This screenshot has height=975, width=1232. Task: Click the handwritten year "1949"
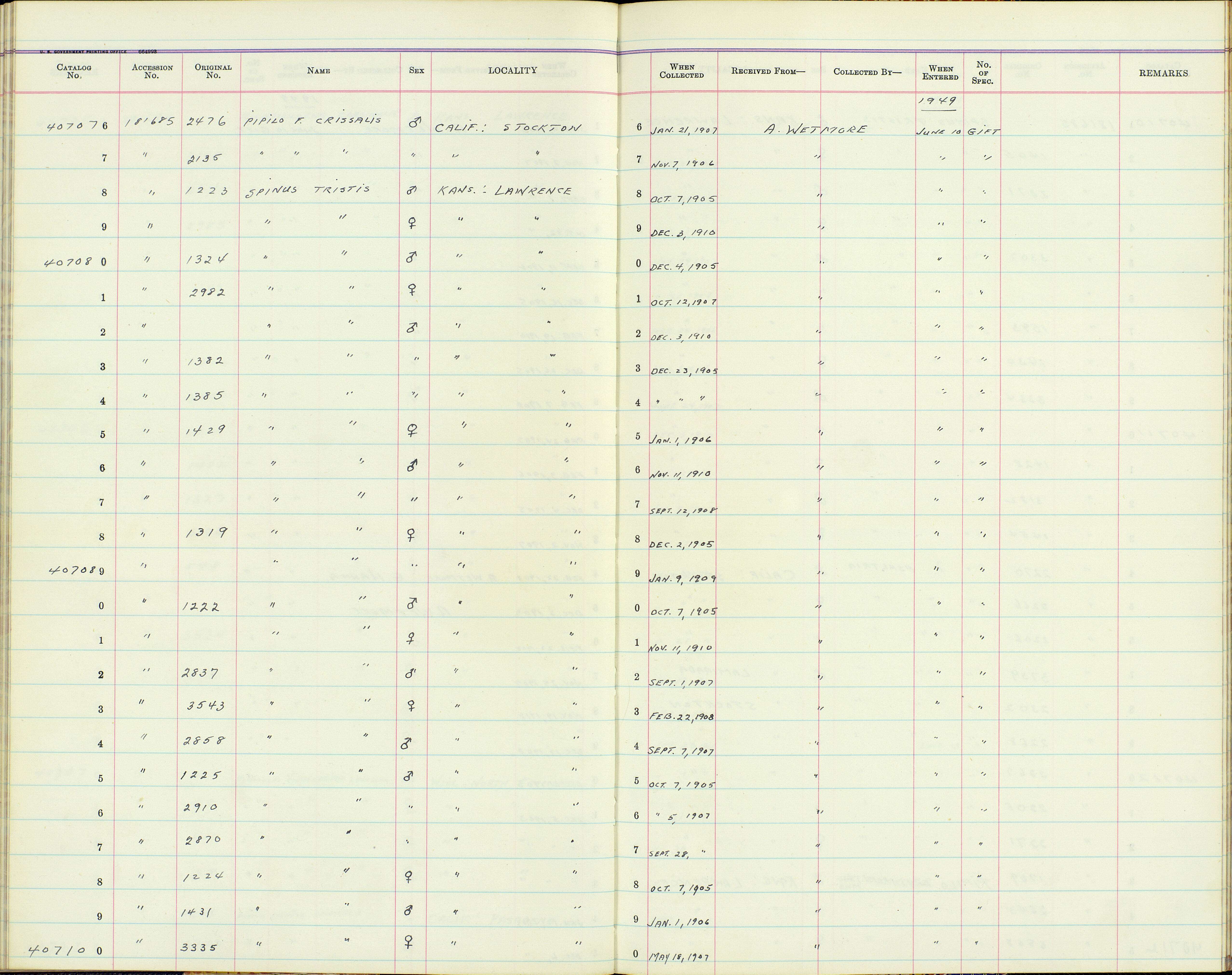[x=938, y=101]
